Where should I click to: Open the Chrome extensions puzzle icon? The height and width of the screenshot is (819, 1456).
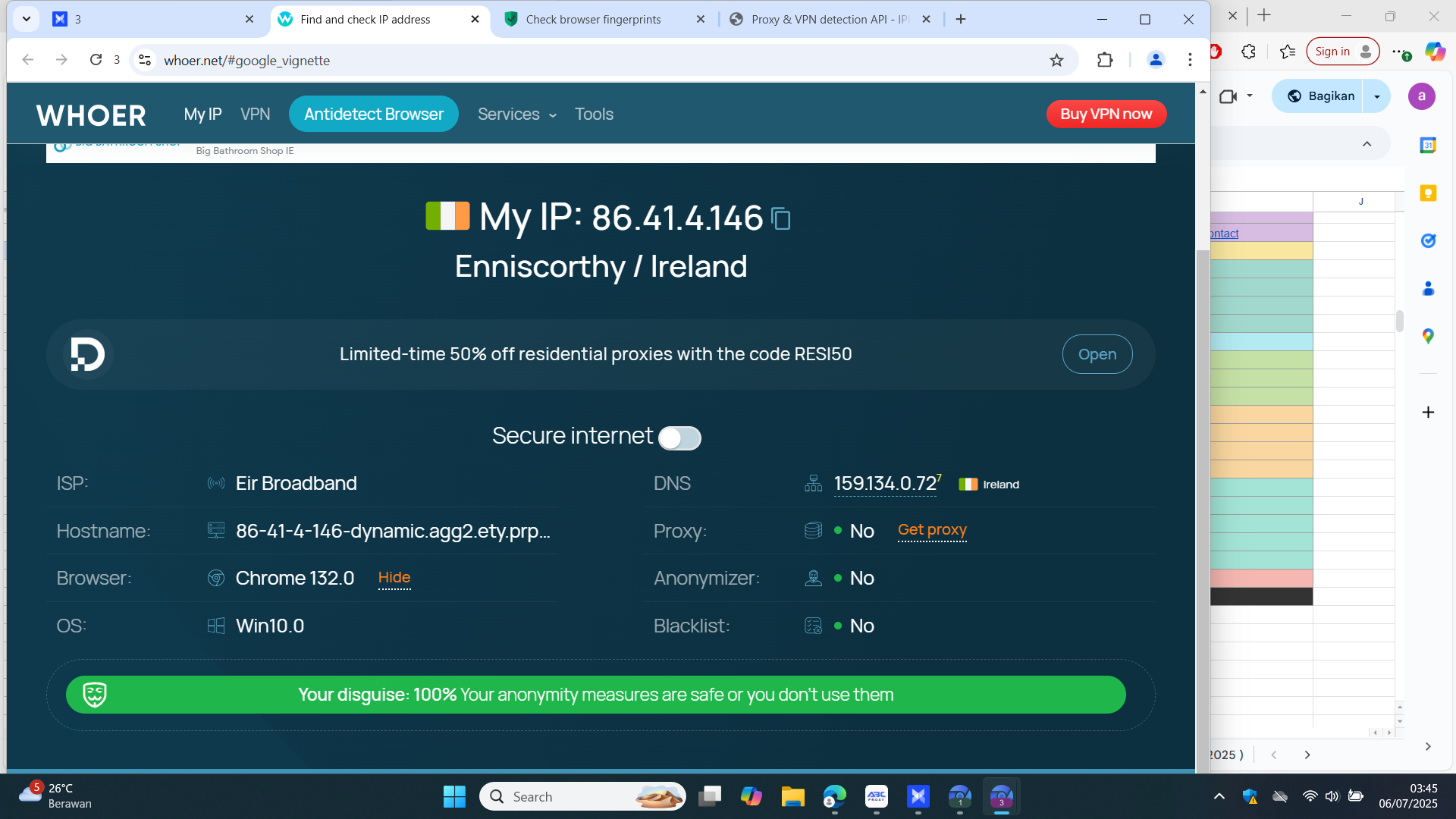1105,60
